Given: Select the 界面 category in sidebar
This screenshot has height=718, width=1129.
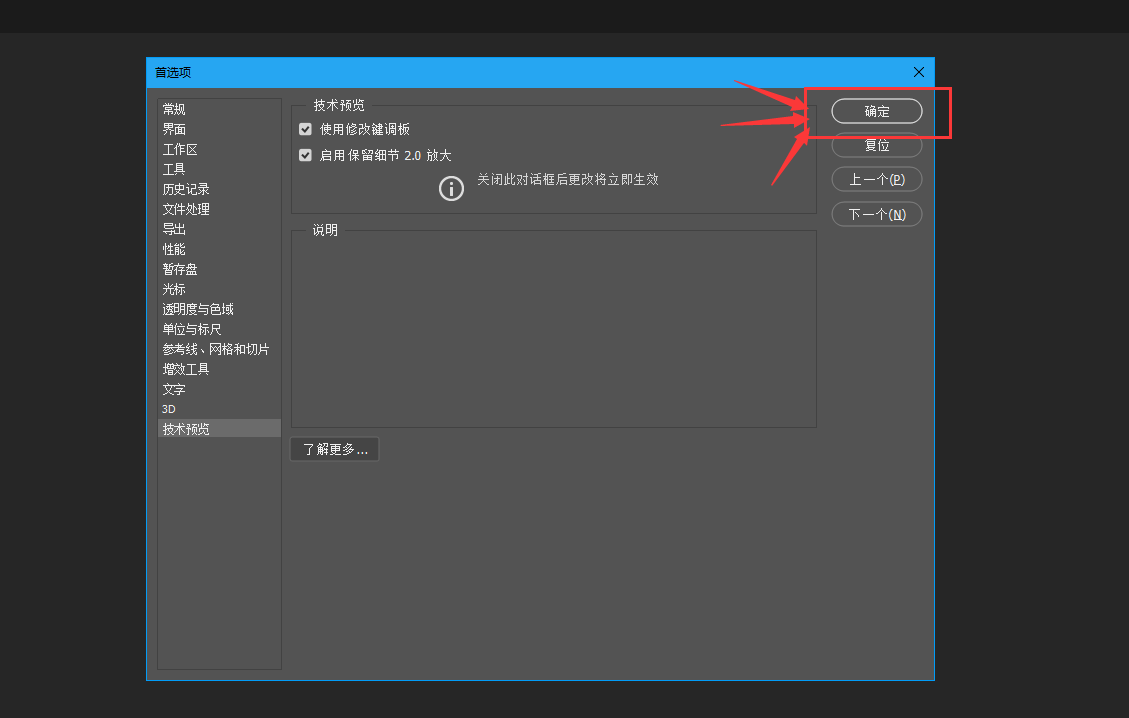Looking at the screenshot, I should point(219,129).
